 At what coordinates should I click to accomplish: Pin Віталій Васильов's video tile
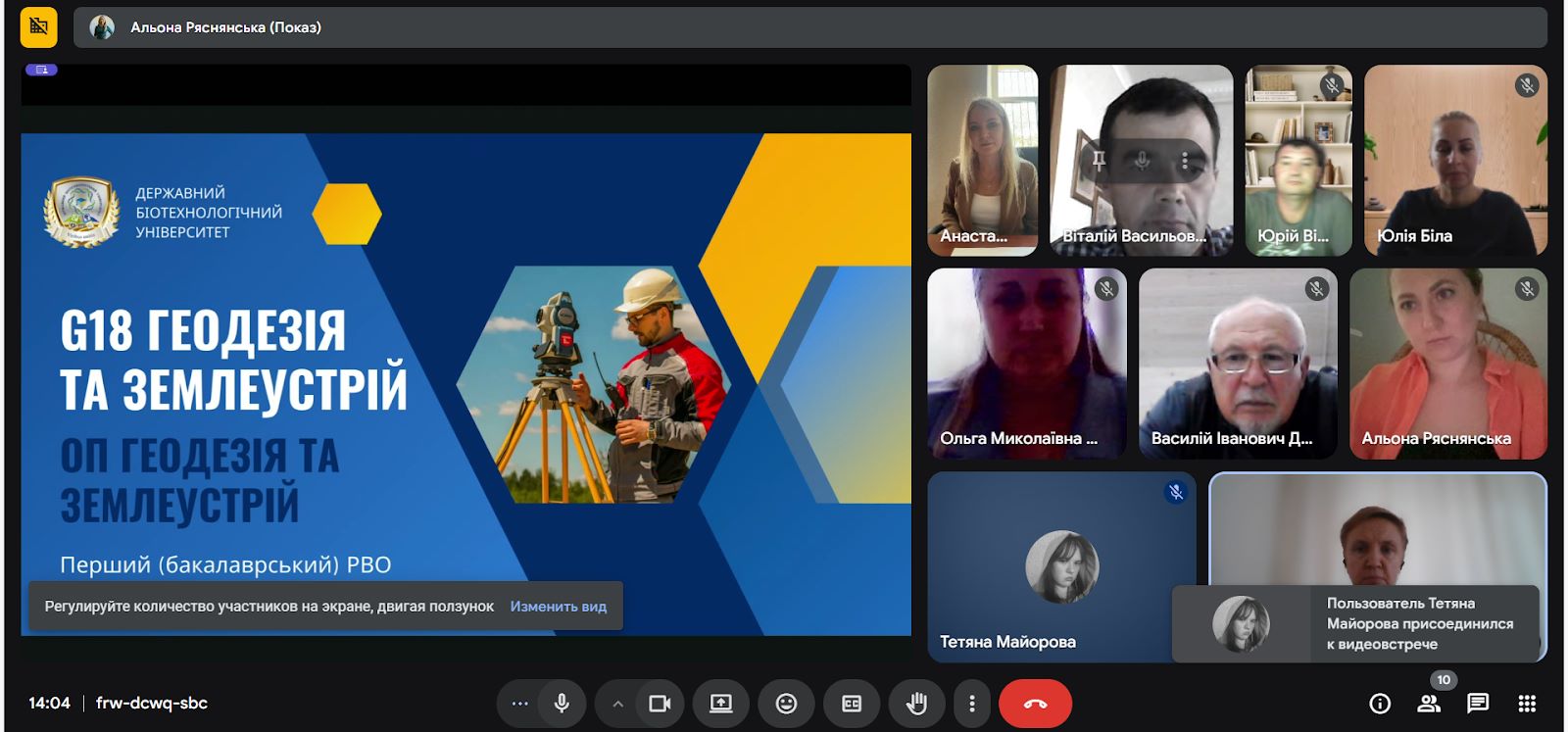tap(1099, 161)
